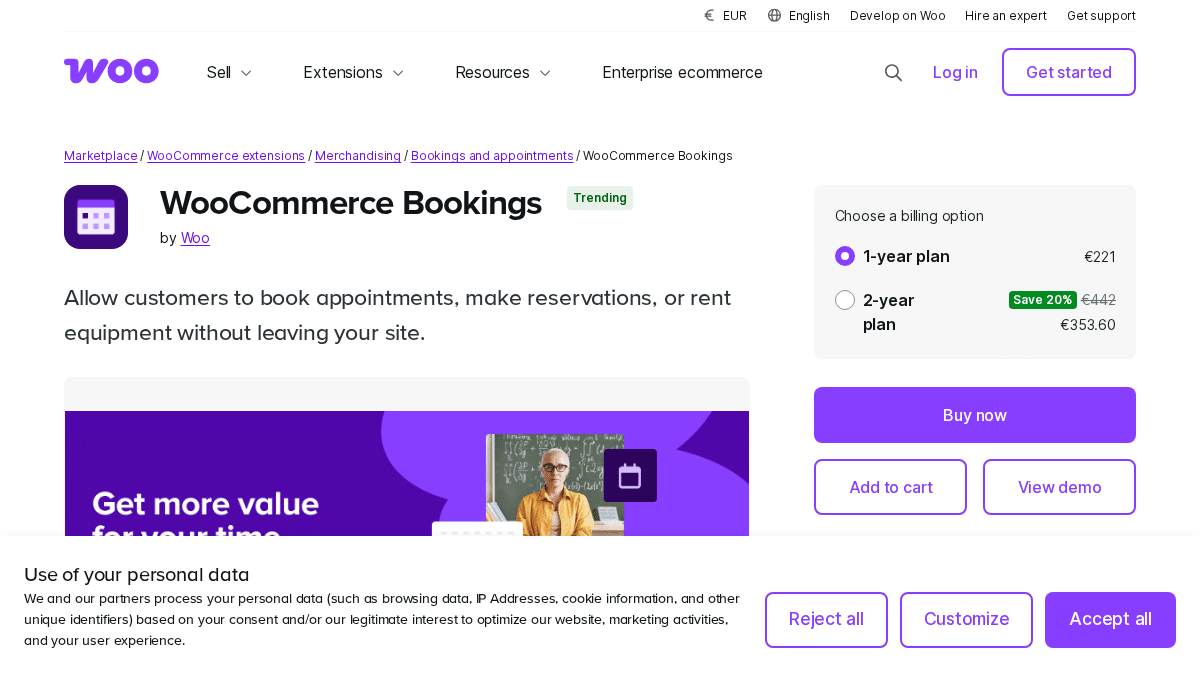Go to Enterprise ecommerce

pos(682,72)
